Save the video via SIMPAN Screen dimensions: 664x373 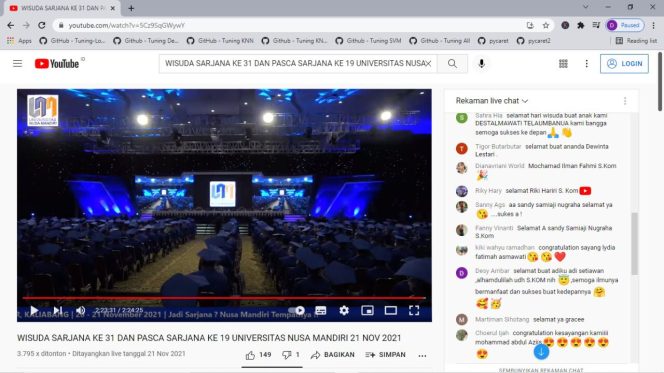(x=385, y=355)
